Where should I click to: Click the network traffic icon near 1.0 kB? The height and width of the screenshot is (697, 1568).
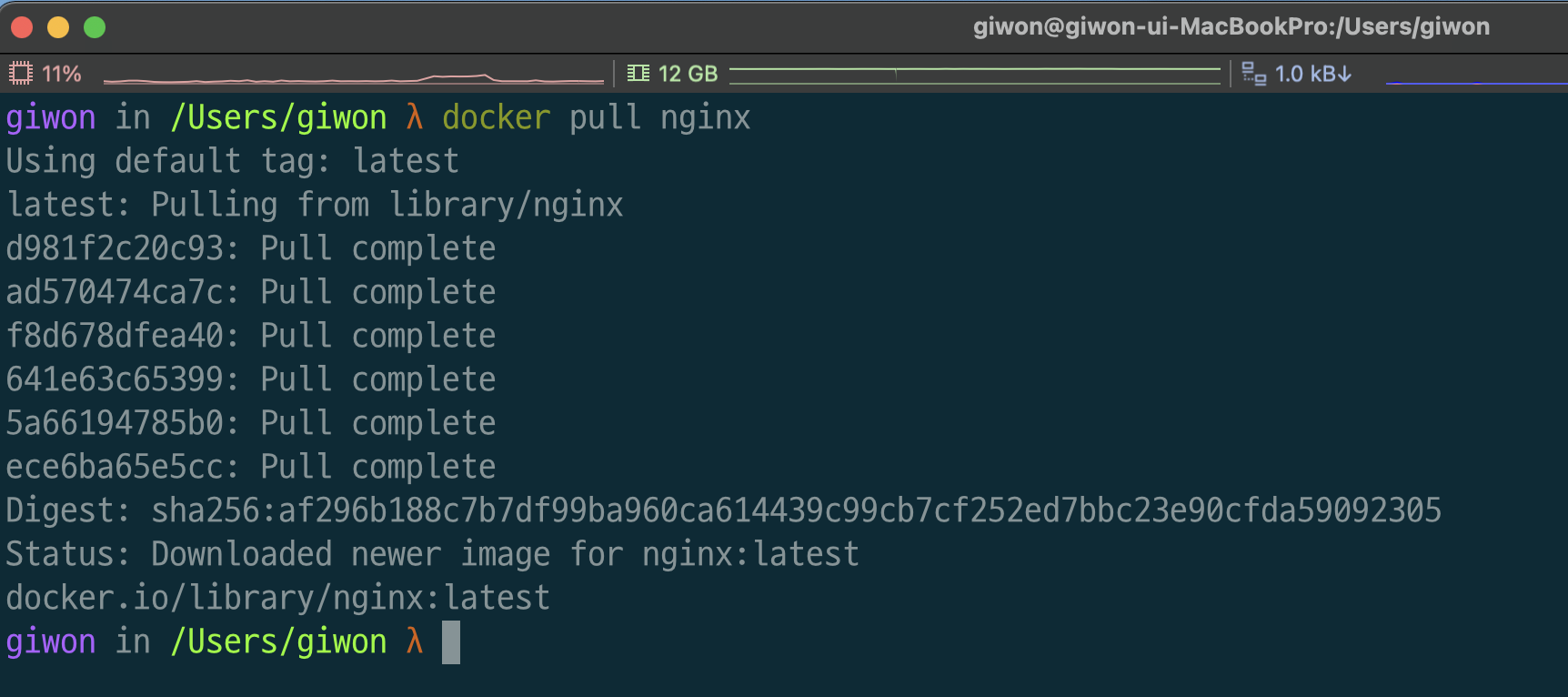[x=1253, y=74]
